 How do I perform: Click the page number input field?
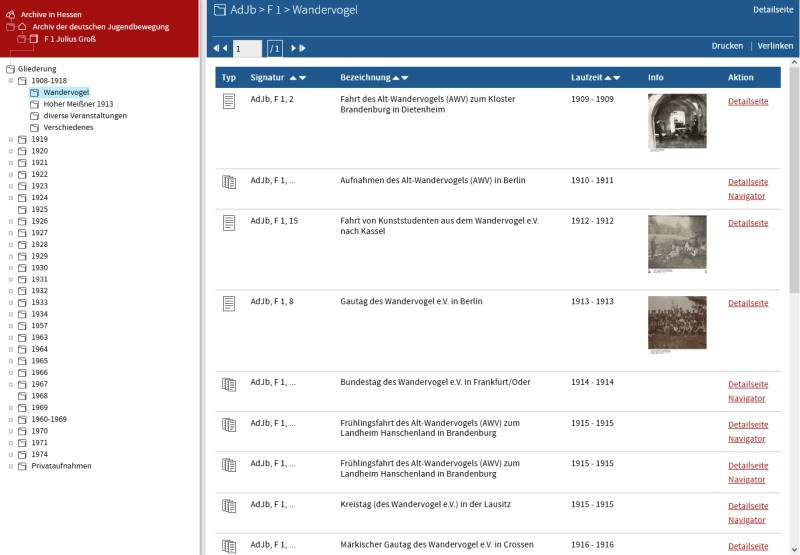[247, 48]
